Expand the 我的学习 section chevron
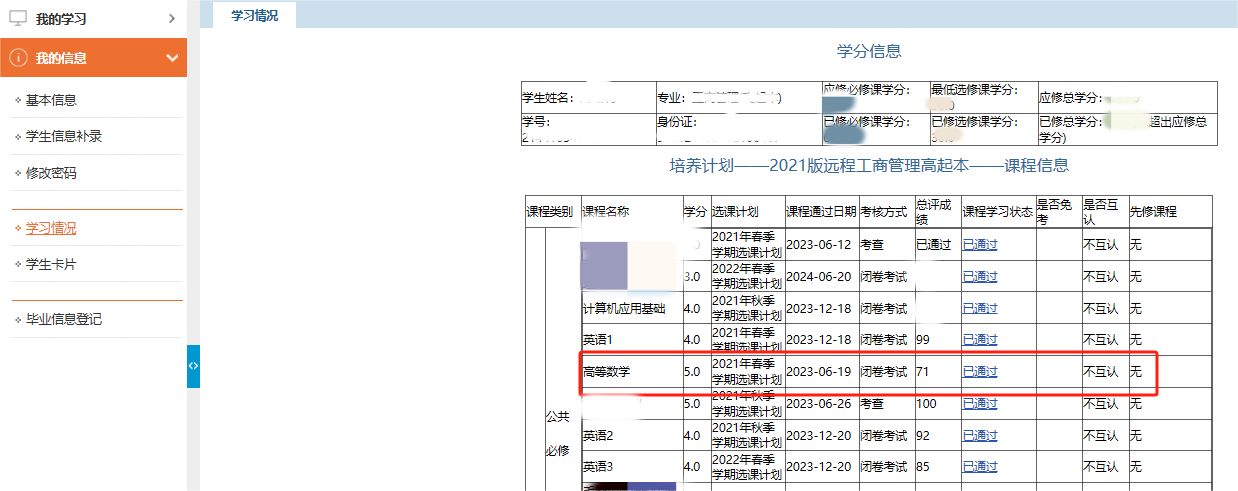The height and width of the screenshot is (491, 1238). 172,18
